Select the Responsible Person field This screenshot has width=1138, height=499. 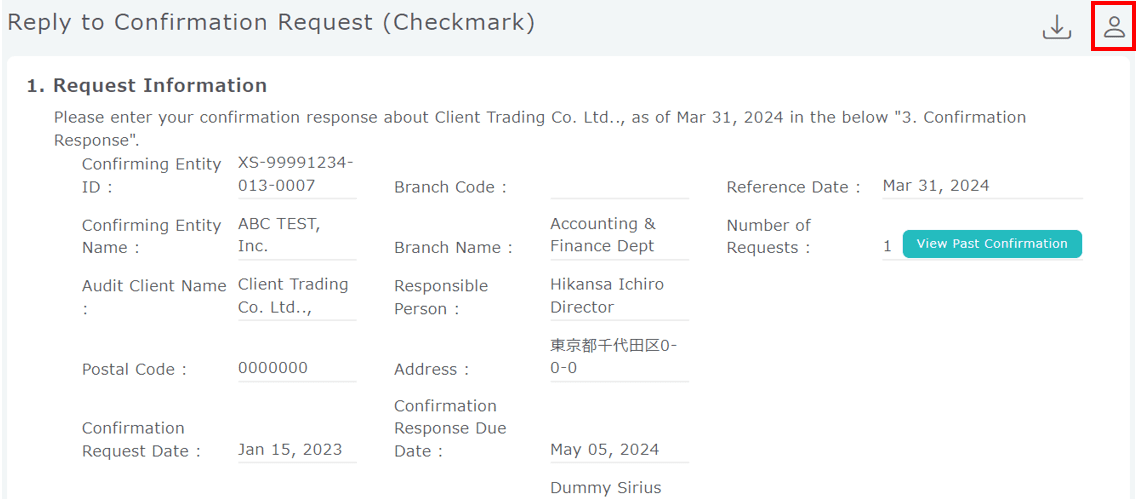[x=619, y=296]
